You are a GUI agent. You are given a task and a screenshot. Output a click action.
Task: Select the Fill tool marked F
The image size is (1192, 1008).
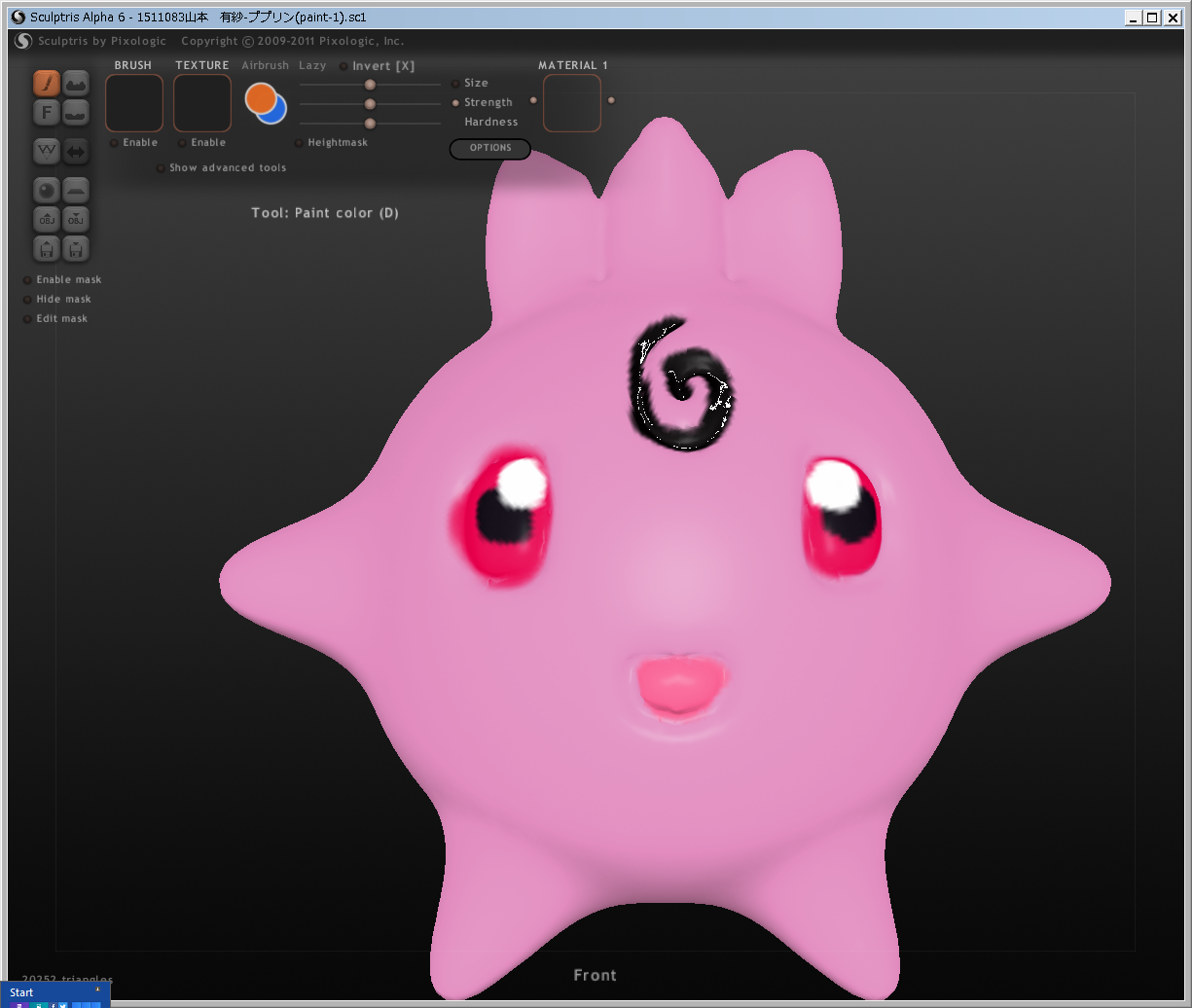coord(47,113)
